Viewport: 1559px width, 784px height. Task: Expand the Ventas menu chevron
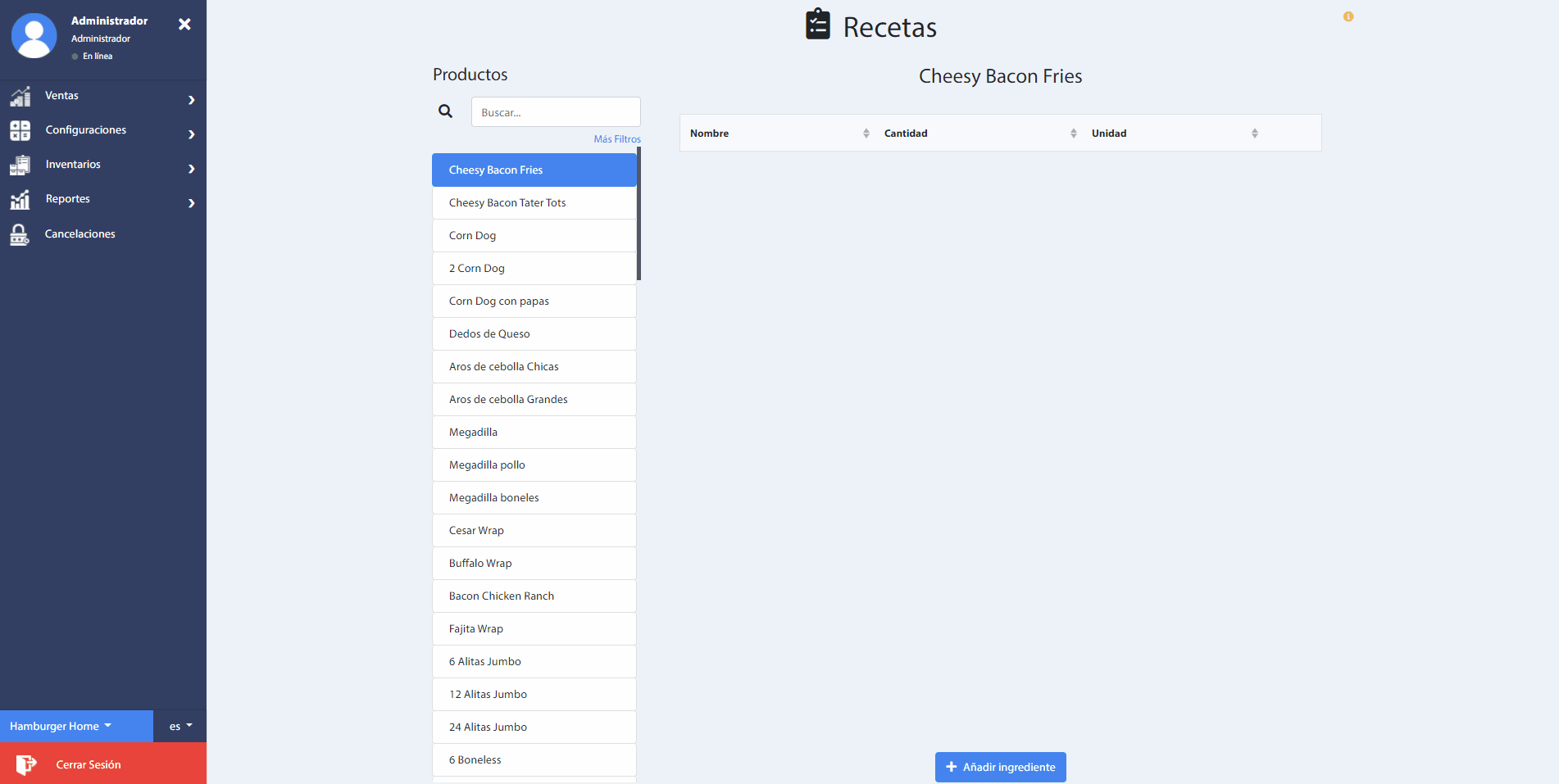click(191, 100)
